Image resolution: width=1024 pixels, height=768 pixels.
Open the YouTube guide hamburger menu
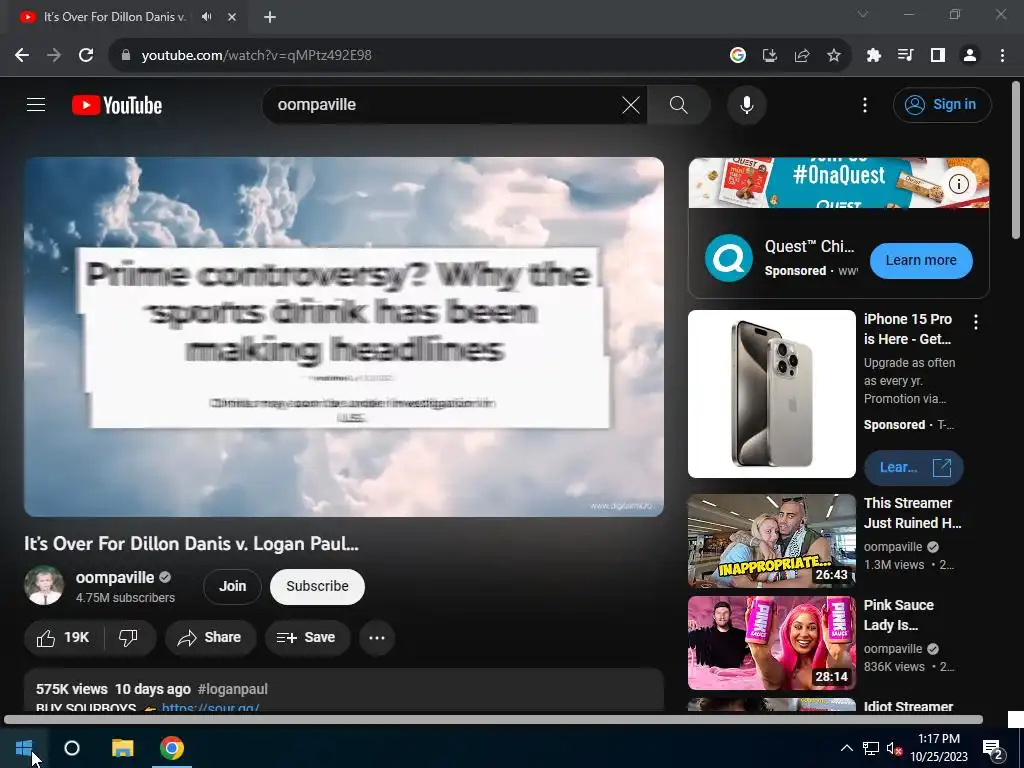36,104
